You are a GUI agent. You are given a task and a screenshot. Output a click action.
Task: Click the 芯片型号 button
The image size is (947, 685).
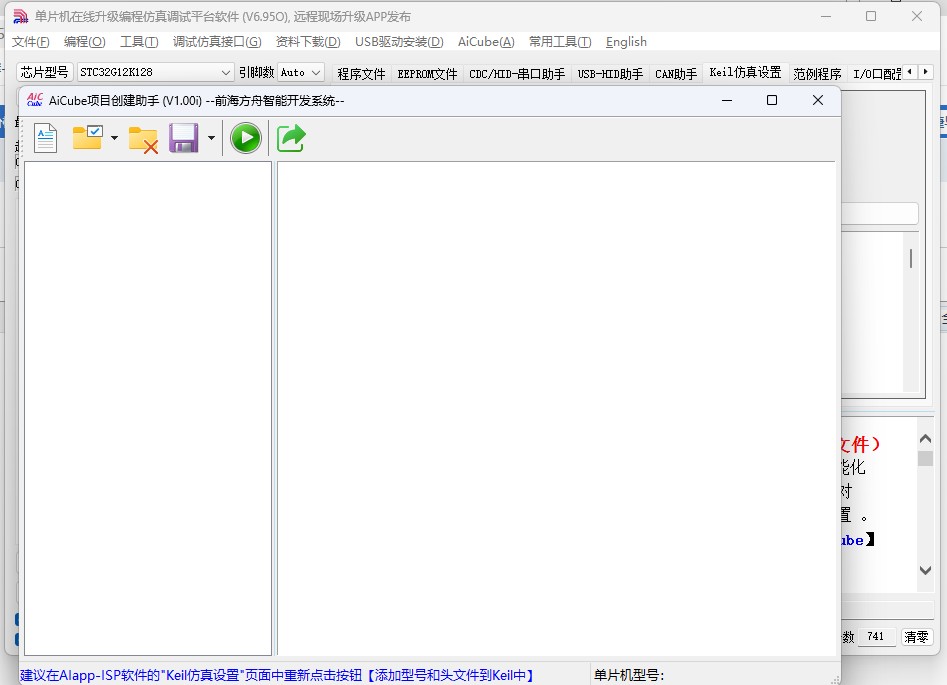(45, 72)
